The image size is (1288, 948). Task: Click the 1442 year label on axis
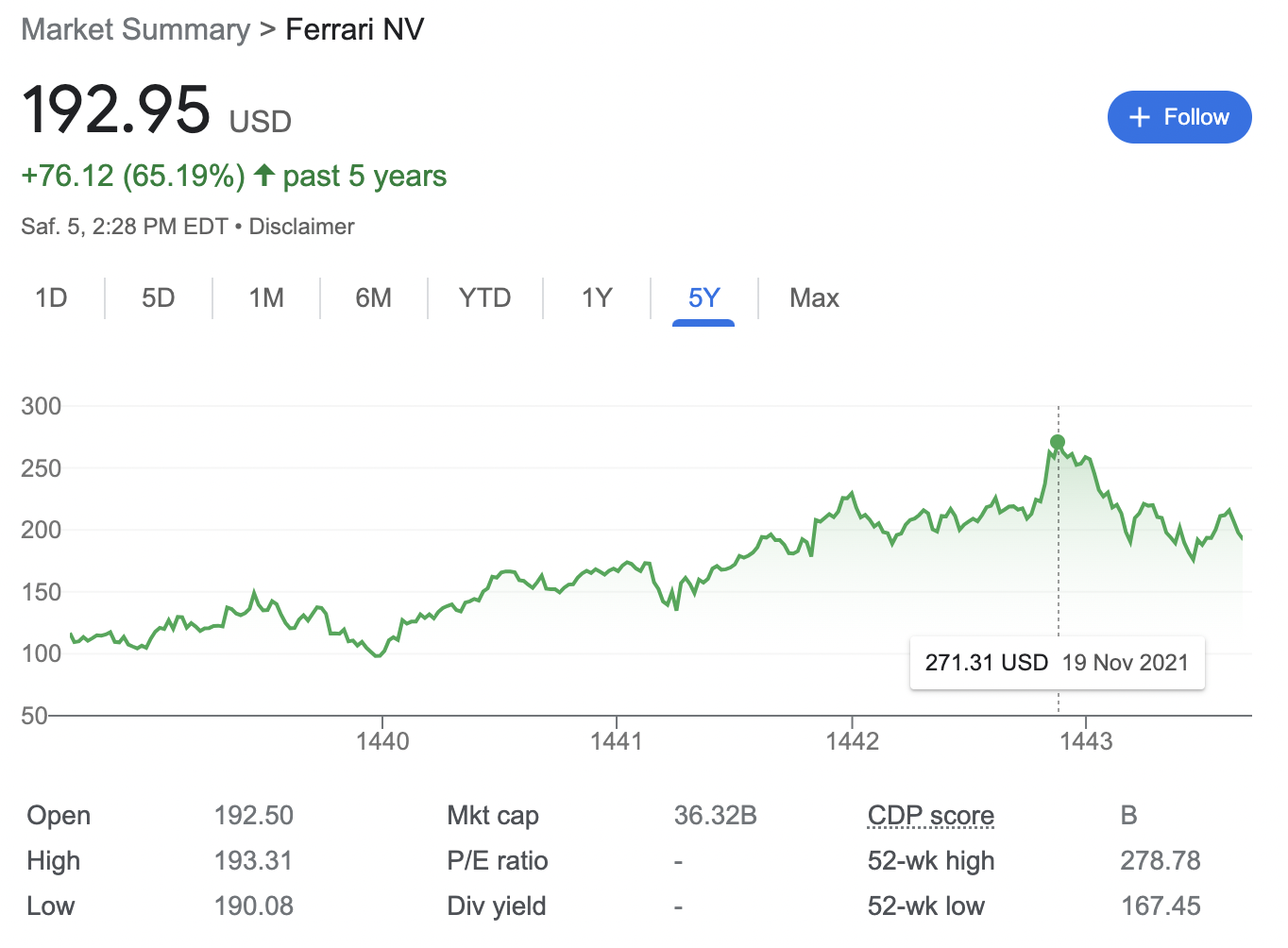coord(852,741)
